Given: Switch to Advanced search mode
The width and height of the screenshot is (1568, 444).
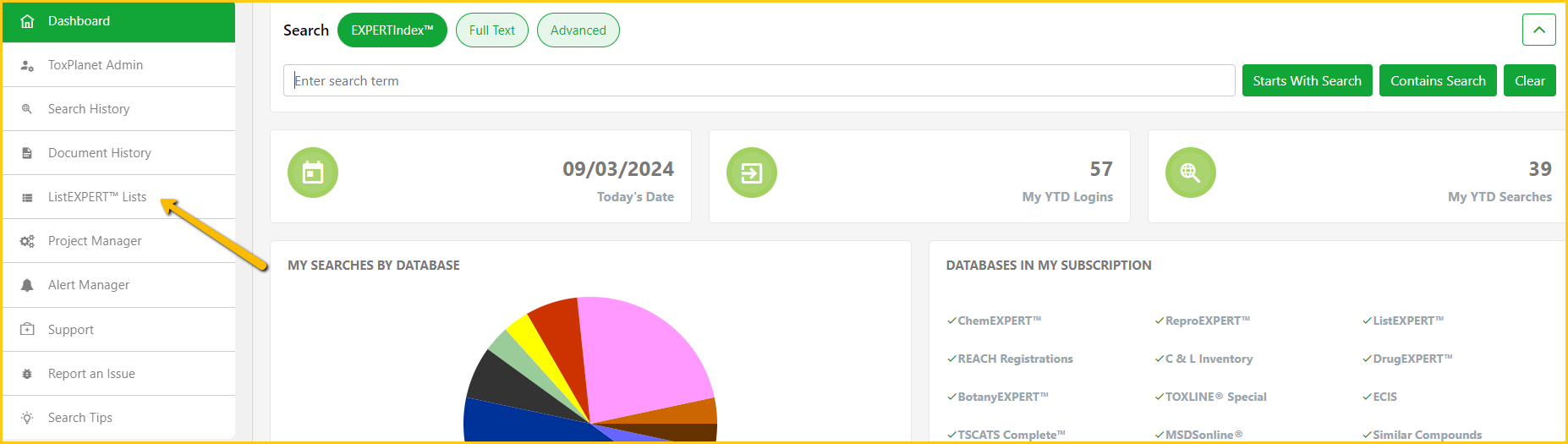Looking at the screenshot, I should 578,30.
